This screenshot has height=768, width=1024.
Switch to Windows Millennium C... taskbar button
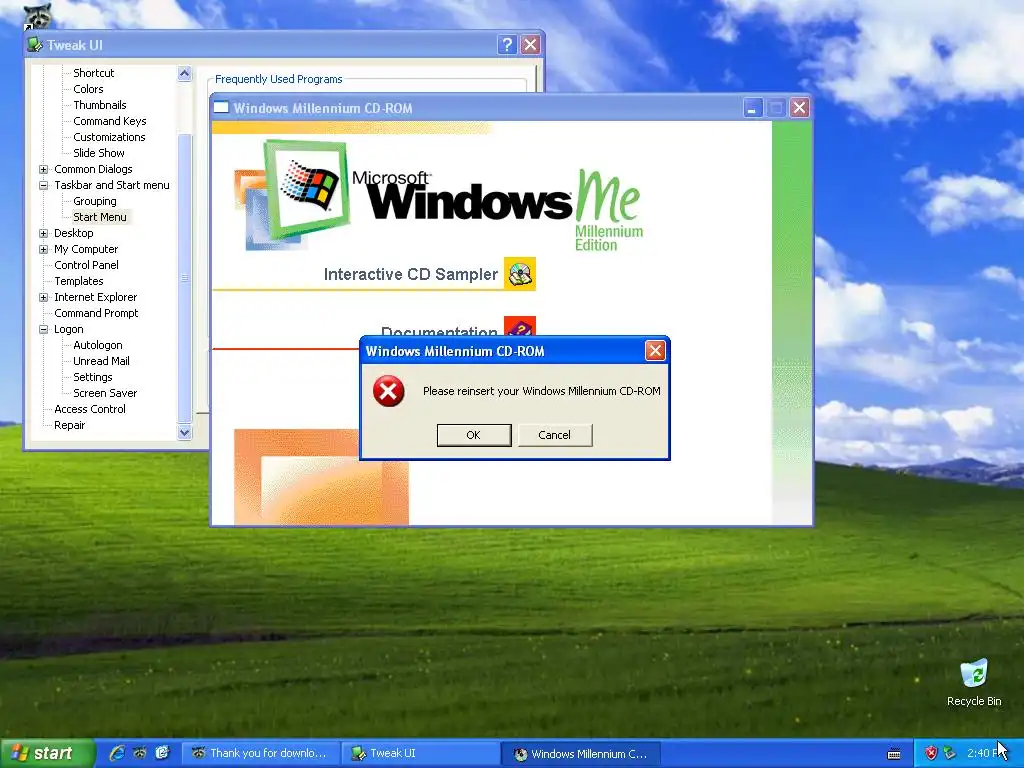point(581,754)
